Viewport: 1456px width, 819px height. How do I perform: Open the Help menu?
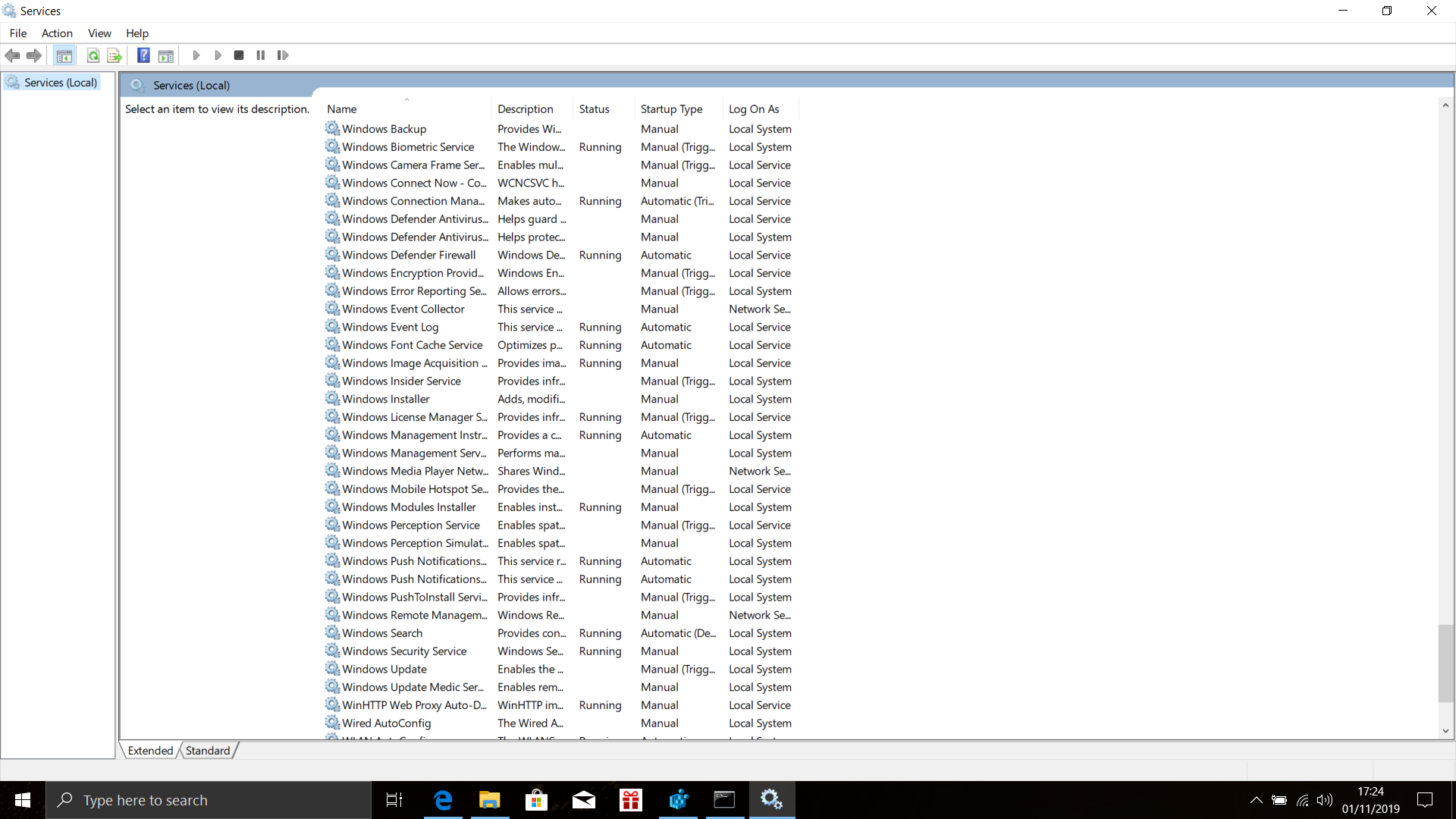[137, 33]
